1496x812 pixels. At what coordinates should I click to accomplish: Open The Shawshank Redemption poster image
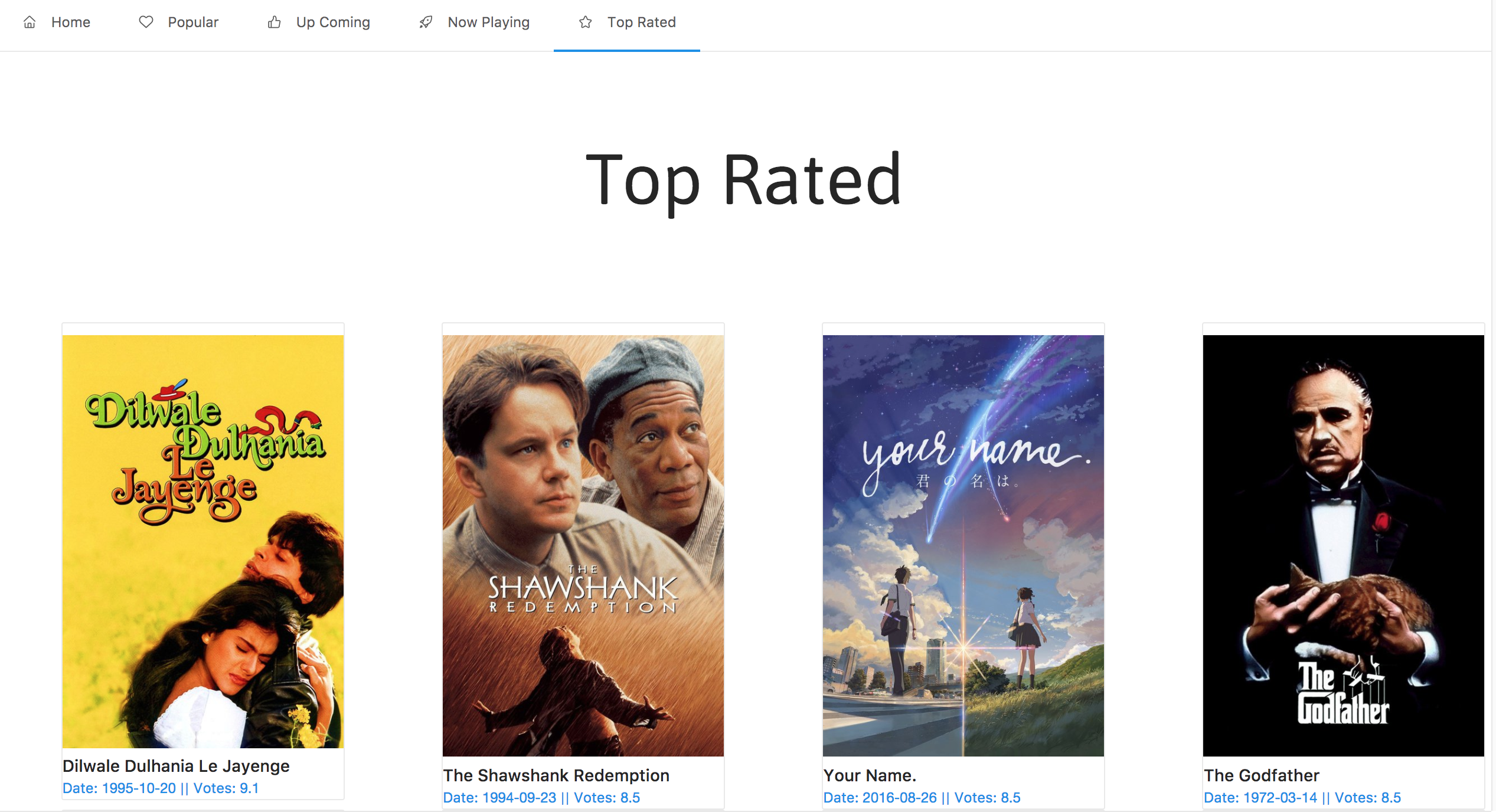pos(583,546)
